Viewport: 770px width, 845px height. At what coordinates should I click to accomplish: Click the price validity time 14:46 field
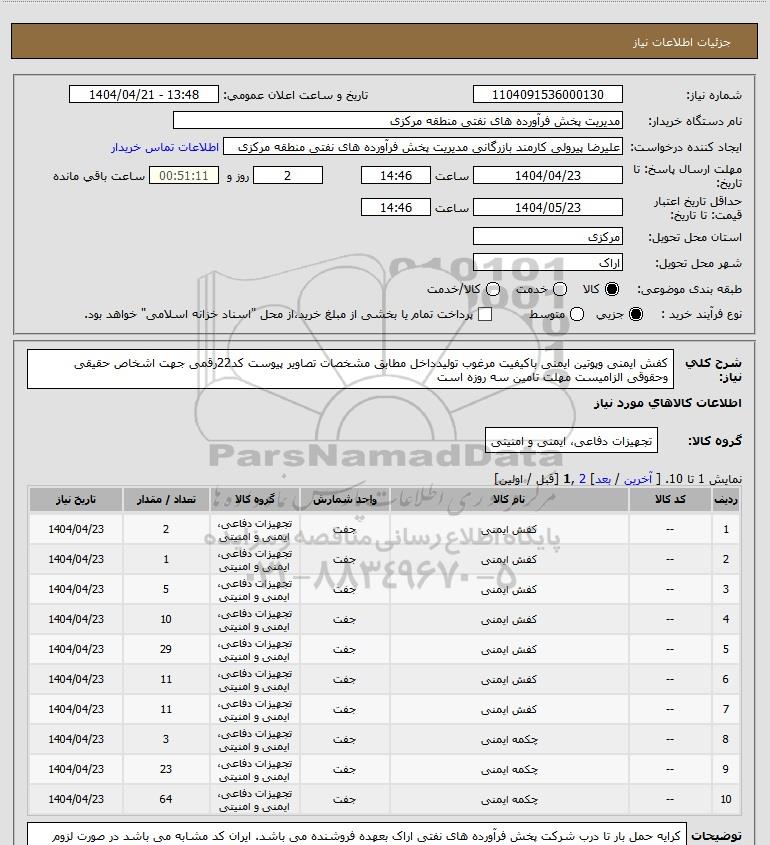click(x=396, y=207)
